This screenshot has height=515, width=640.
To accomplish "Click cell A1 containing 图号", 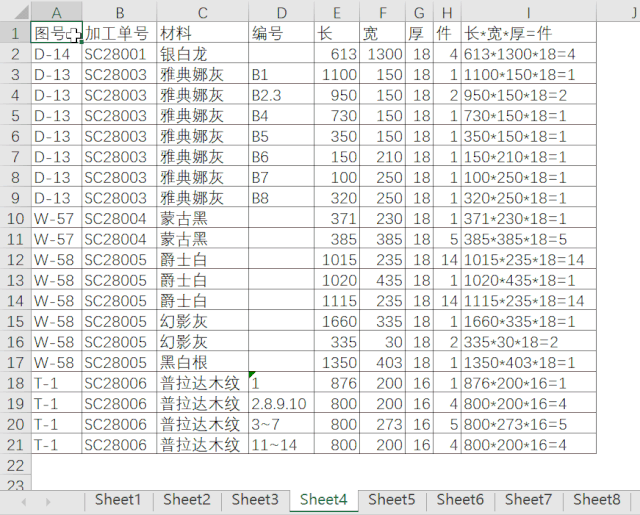I will click(x=56, y=33).
